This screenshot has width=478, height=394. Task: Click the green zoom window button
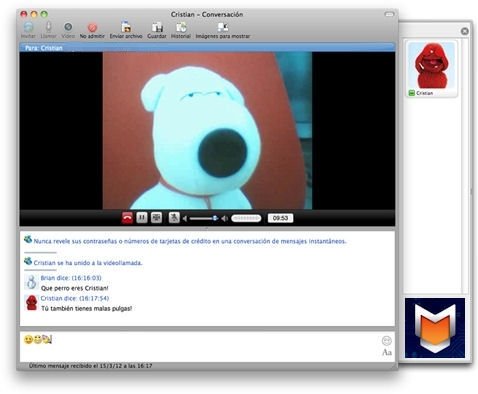(x=44, y=14)
